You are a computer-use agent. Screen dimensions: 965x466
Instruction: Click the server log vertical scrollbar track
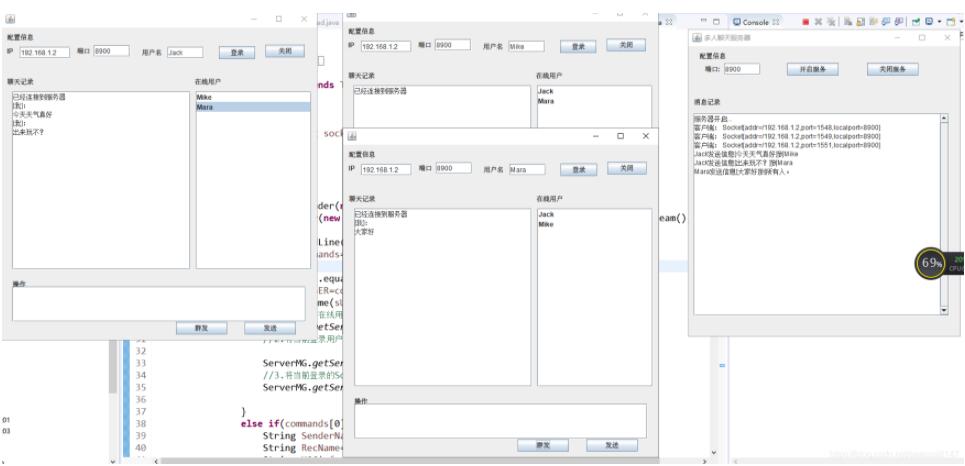point(945,214)
